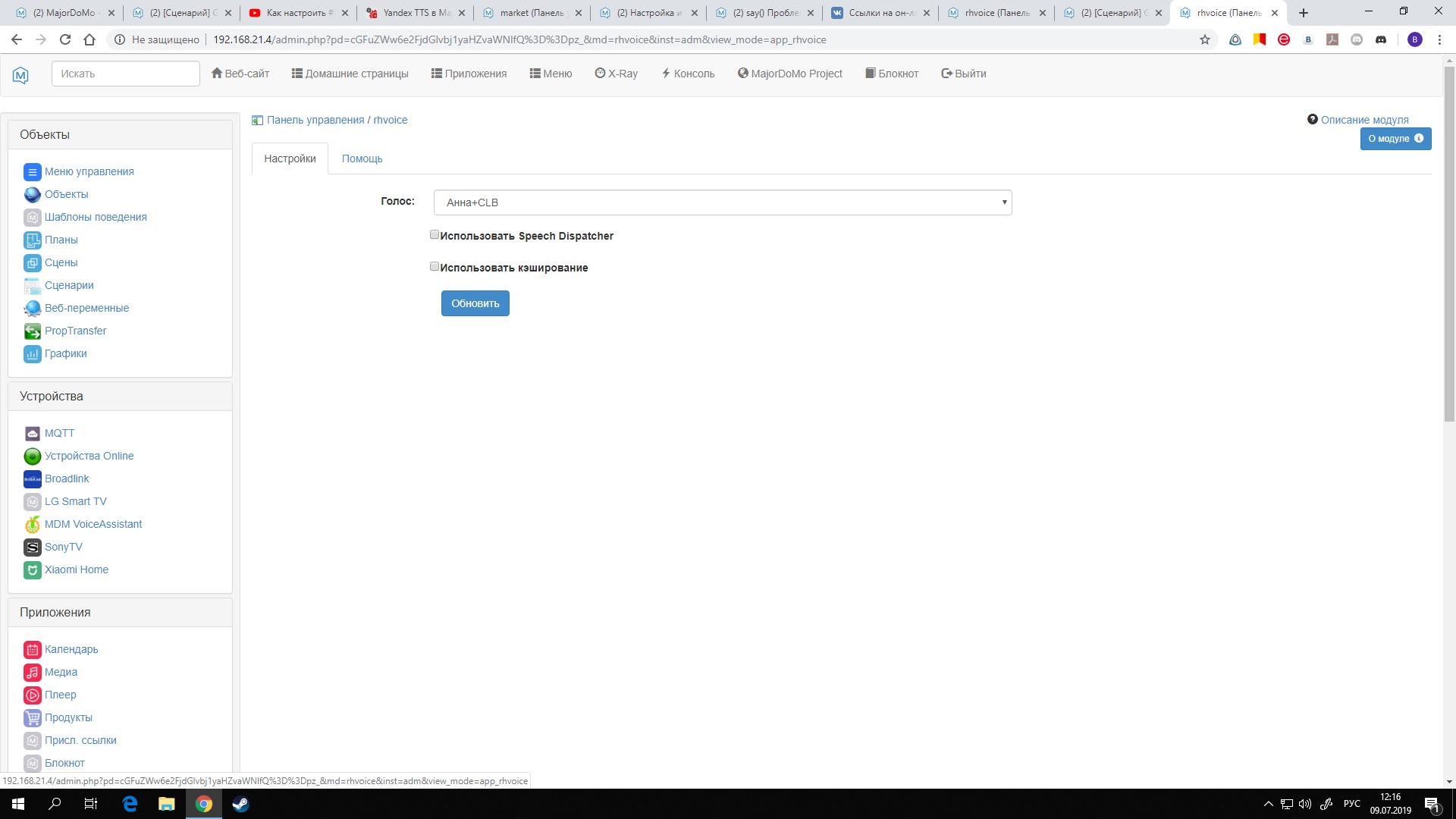Click the browser bookmark star icon
This screenshot has width=1456, height=819.
tap(1205, 39)
